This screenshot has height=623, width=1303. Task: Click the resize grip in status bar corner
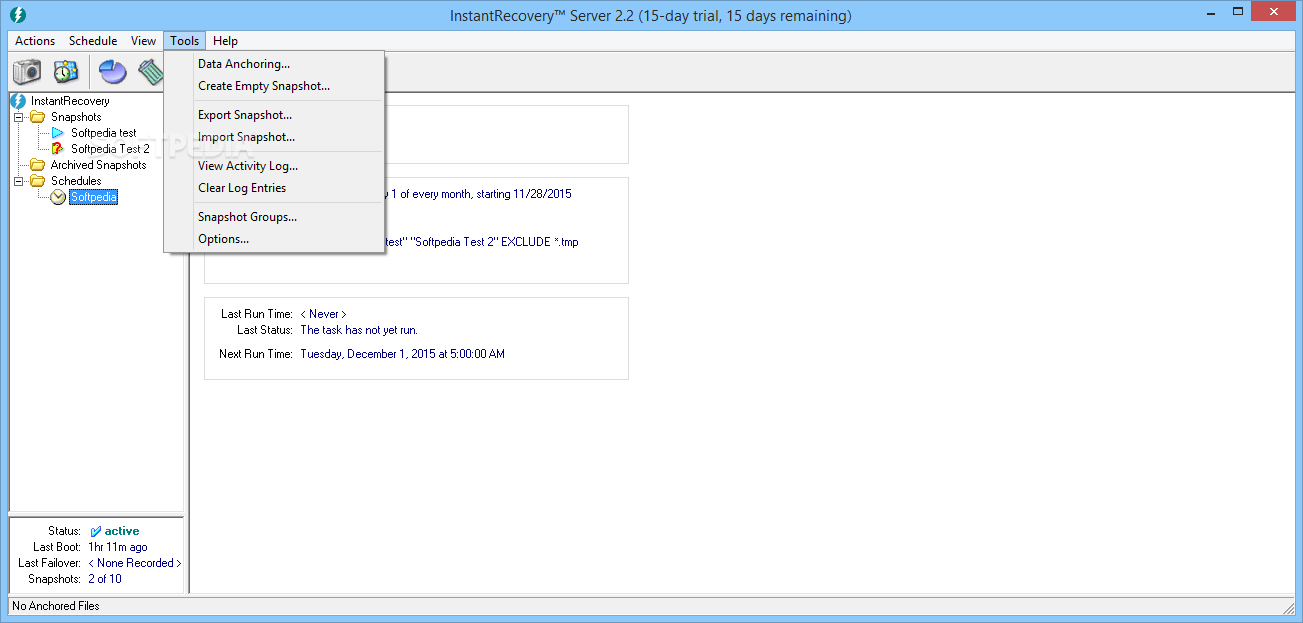[x=1289, y=608]
